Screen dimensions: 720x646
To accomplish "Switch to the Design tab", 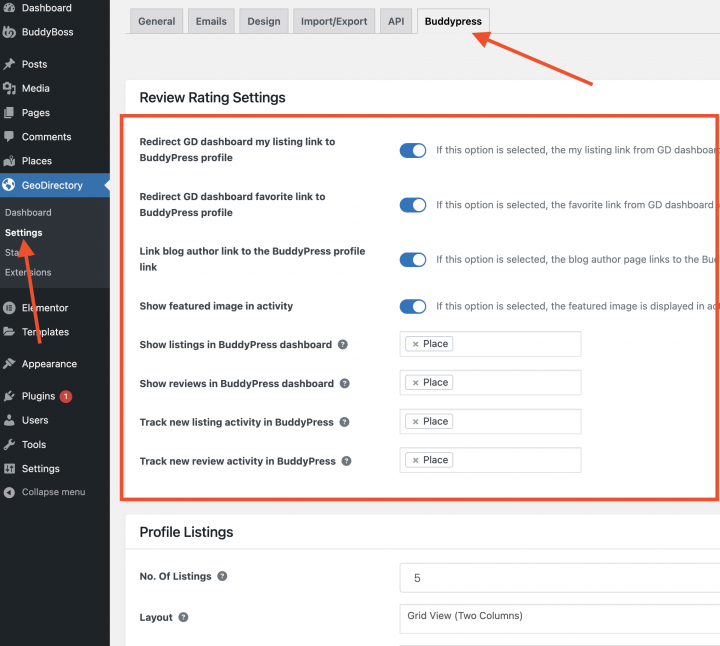I will pyautogui.click(x=265, y=21).
